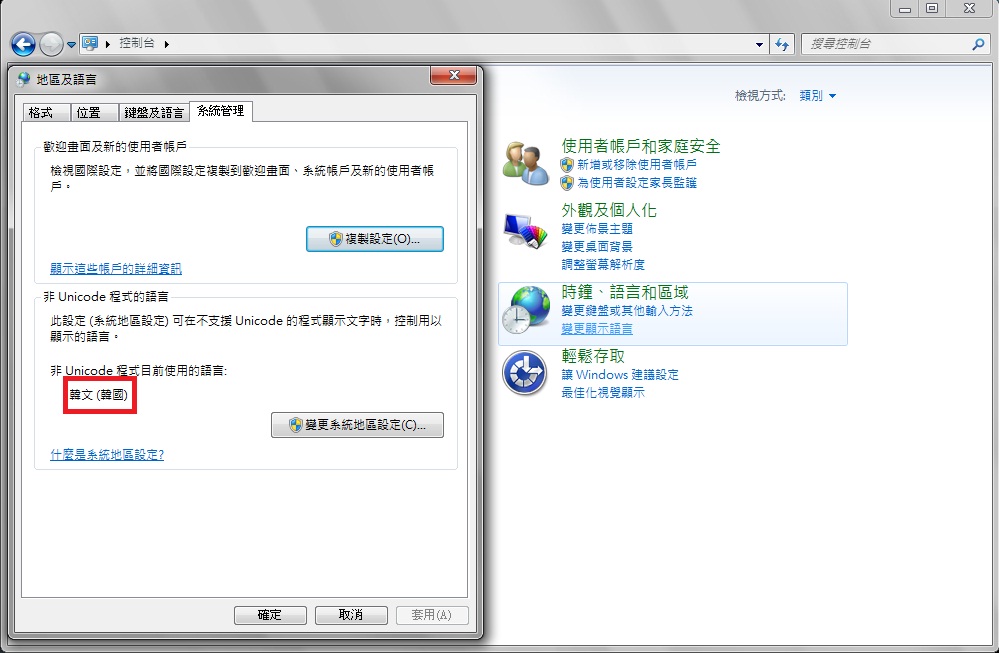The height and width of the screenshot is (653, 999).
Task: Click the 變更系統地區設定(C)... button
Action: coord(357,425)
